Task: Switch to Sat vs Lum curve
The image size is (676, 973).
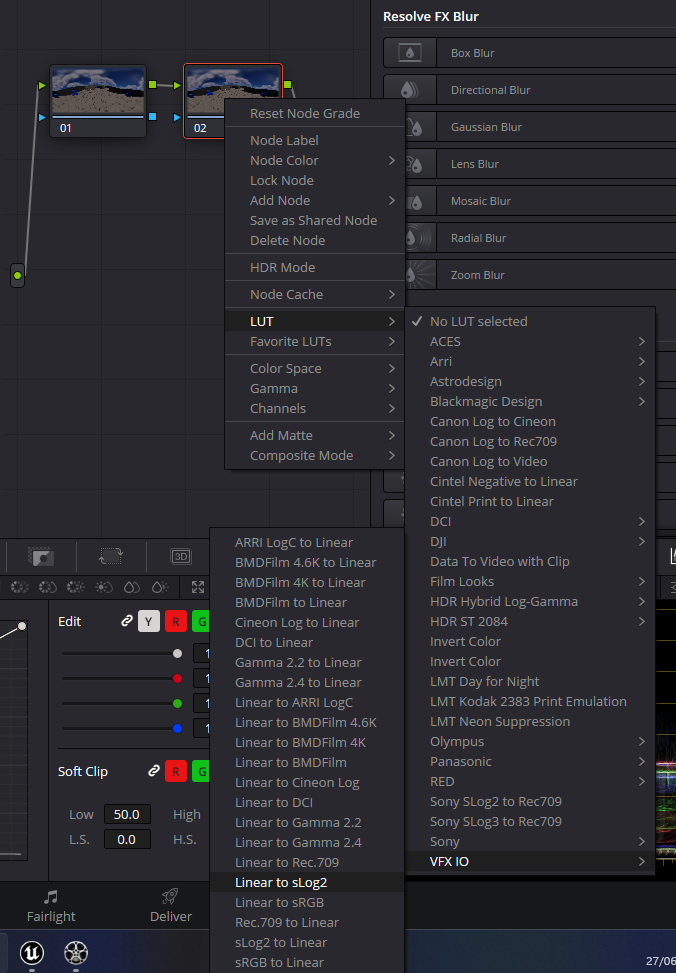Action: 160,586
